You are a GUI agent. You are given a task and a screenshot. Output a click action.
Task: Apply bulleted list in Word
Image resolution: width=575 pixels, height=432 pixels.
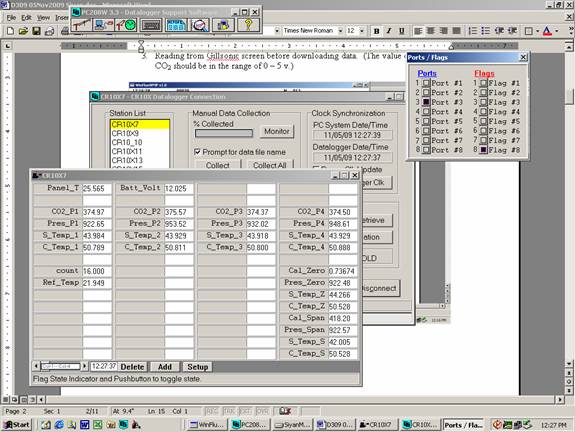click(x=486, y=31)
